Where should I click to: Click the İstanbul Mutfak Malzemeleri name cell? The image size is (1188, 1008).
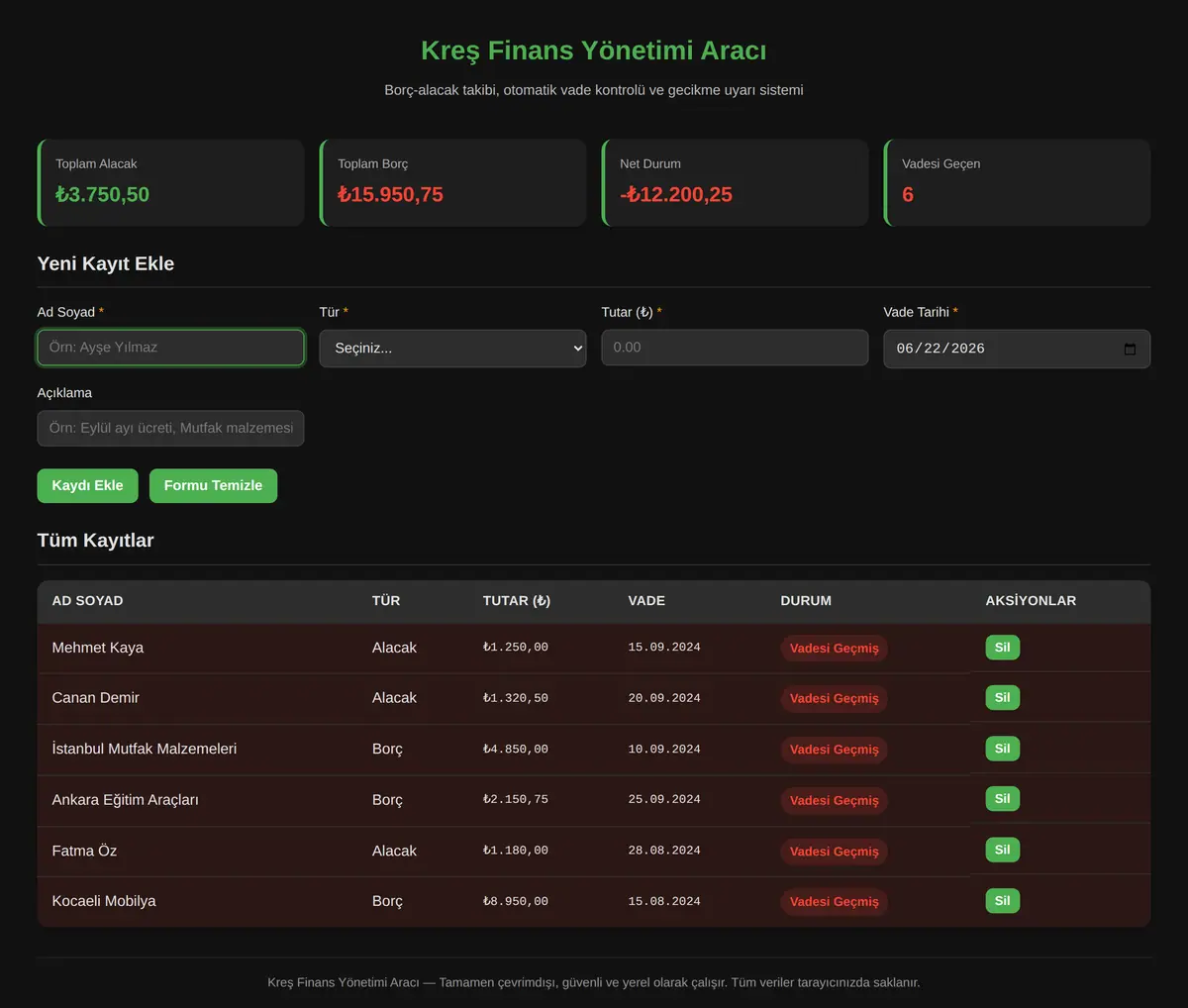pyautogui.click(x=145, y=749)
